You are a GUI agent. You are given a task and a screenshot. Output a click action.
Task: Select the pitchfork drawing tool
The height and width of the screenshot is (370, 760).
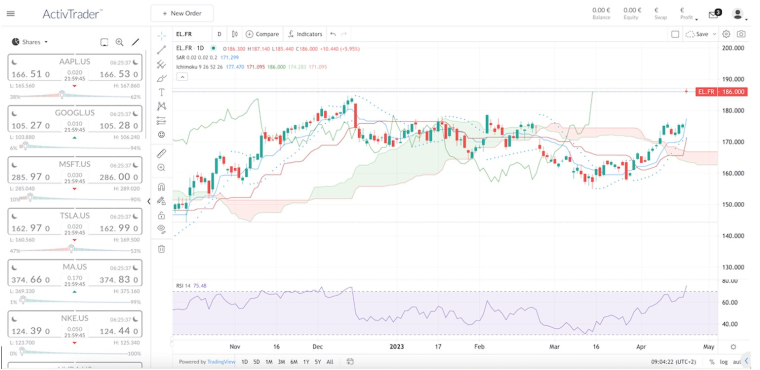coord(162,64)
